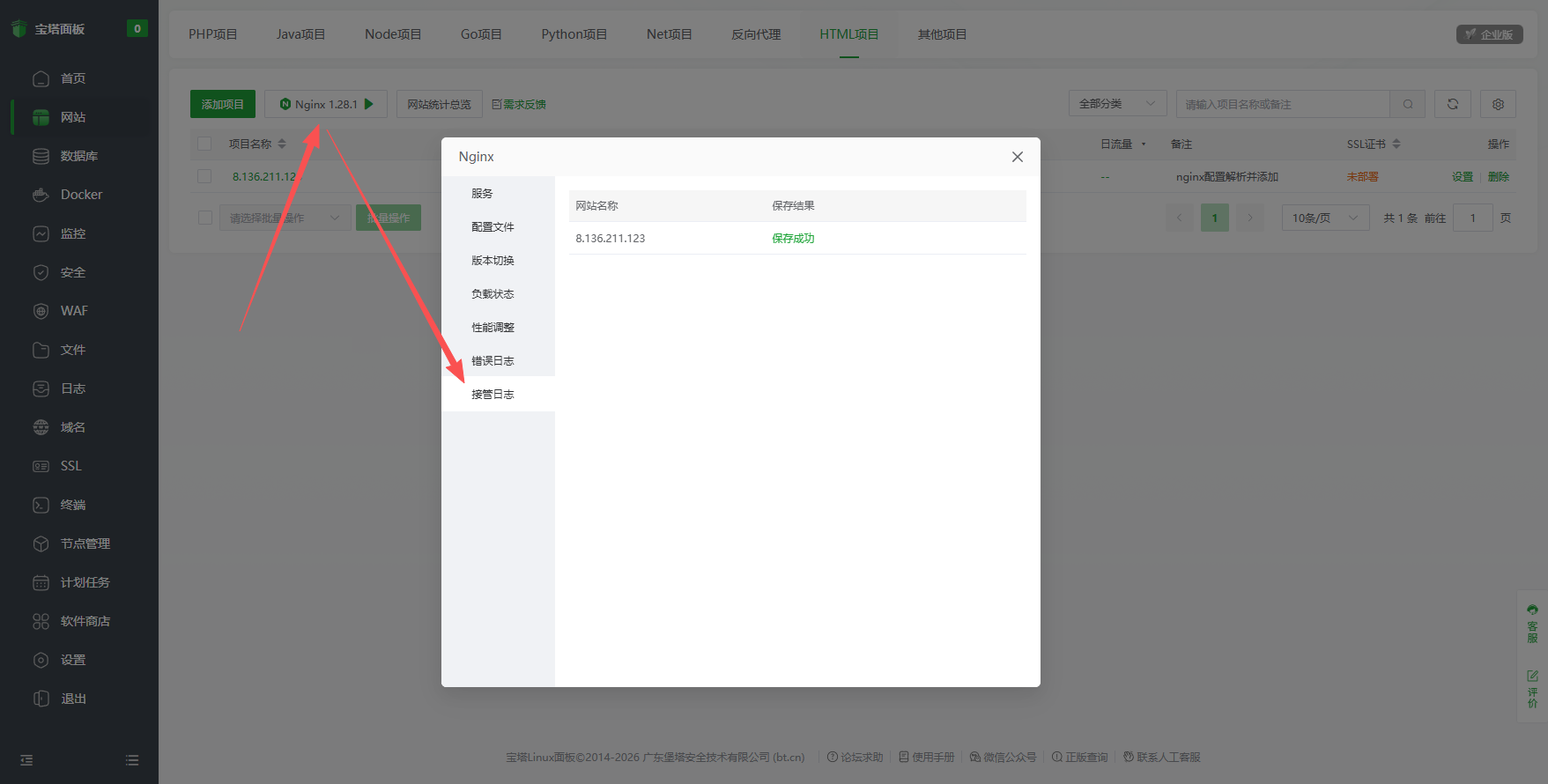Click the 添加项目 button
Image resolution: width=1548 pixels, height=784 pixels.
222,104
